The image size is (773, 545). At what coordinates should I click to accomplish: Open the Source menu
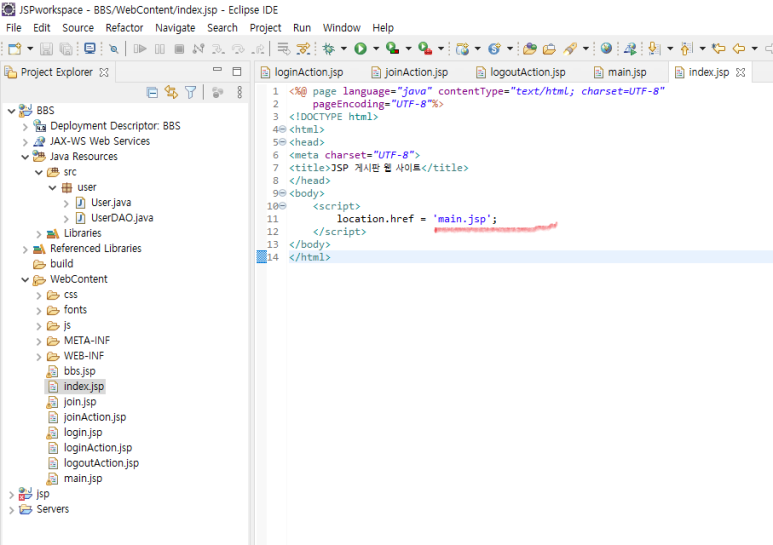[x=78, y=28]
